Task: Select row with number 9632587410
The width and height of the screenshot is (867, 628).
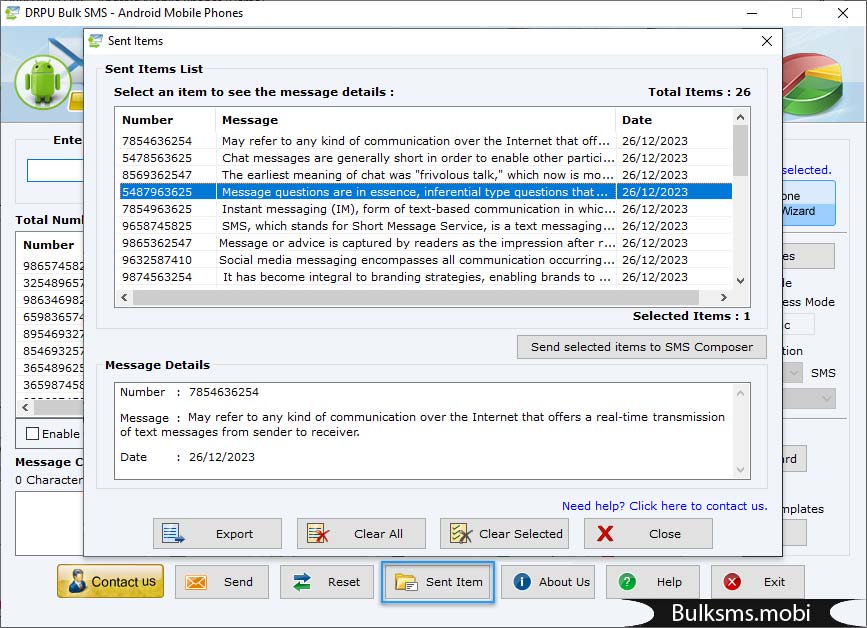Action: coord(426,260)
